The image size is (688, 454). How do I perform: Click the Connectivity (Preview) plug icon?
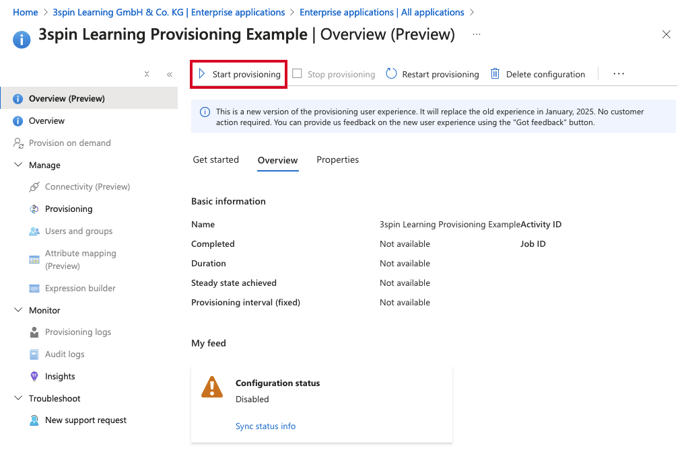pyautogui.click(x=34, y=187)
